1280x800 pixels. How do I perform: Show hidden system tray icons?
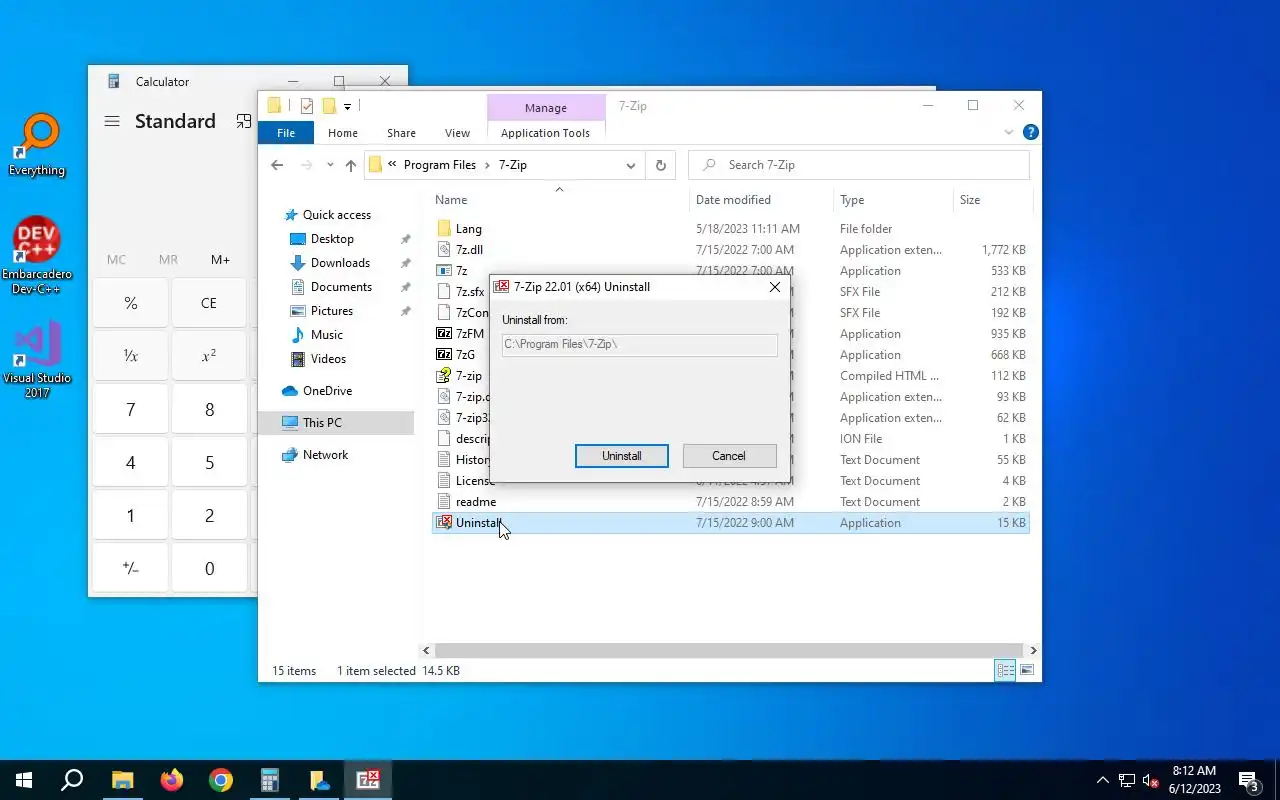click(1103, 780)
